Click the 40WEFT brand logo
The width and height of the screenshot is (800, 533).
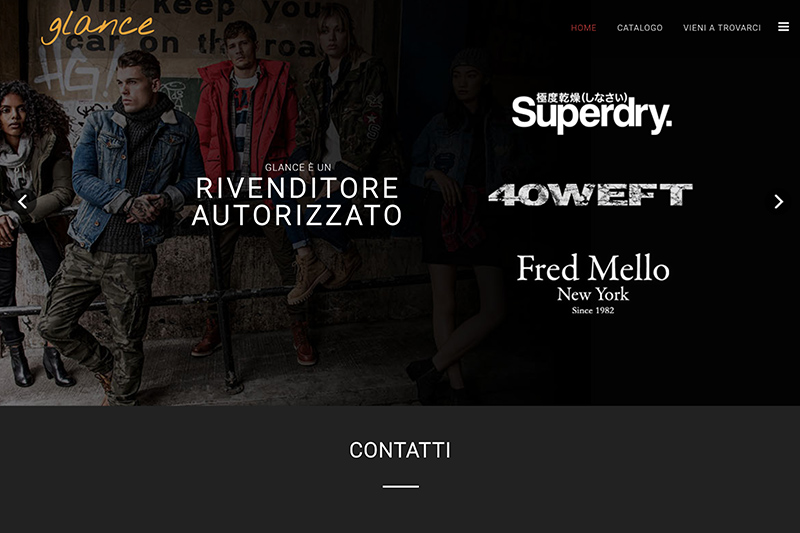(590, 195)
